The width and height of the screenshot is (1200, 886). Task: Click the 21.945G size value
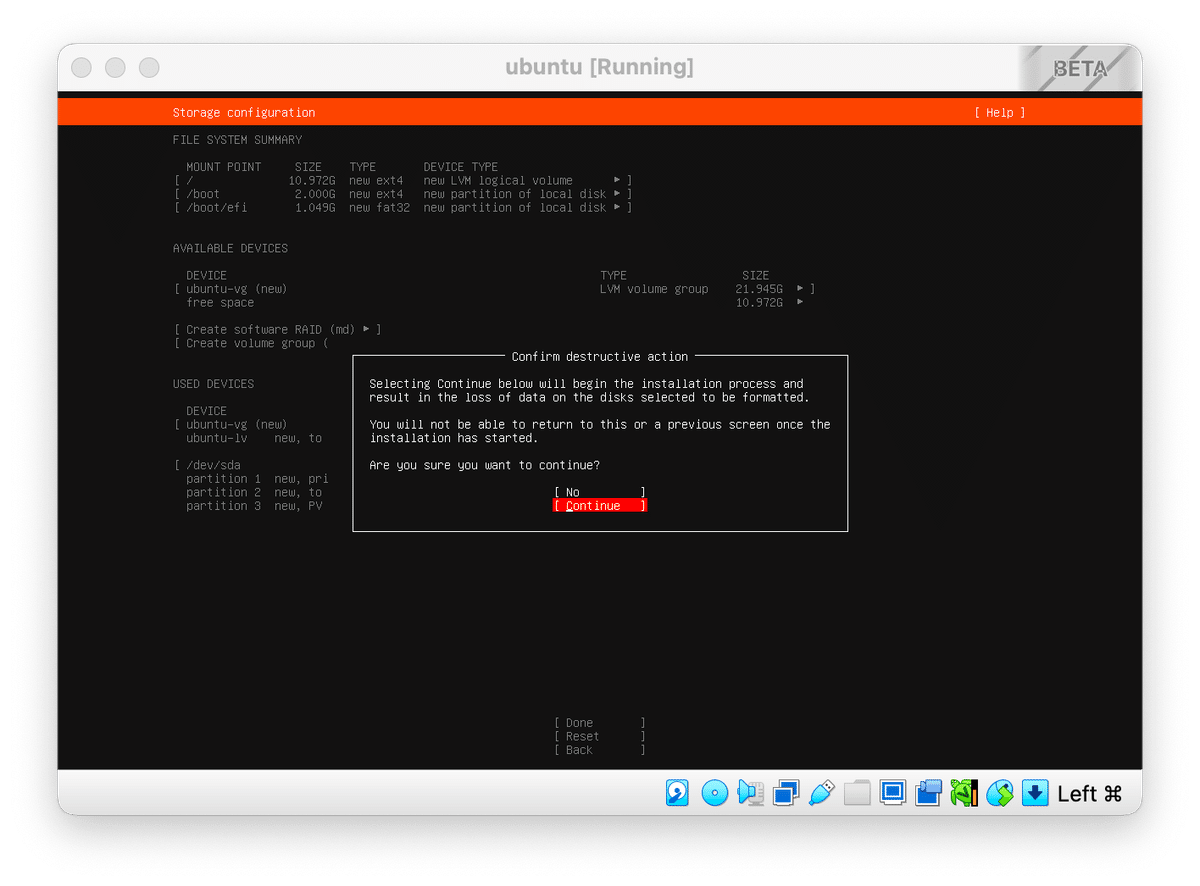(759, 289)
